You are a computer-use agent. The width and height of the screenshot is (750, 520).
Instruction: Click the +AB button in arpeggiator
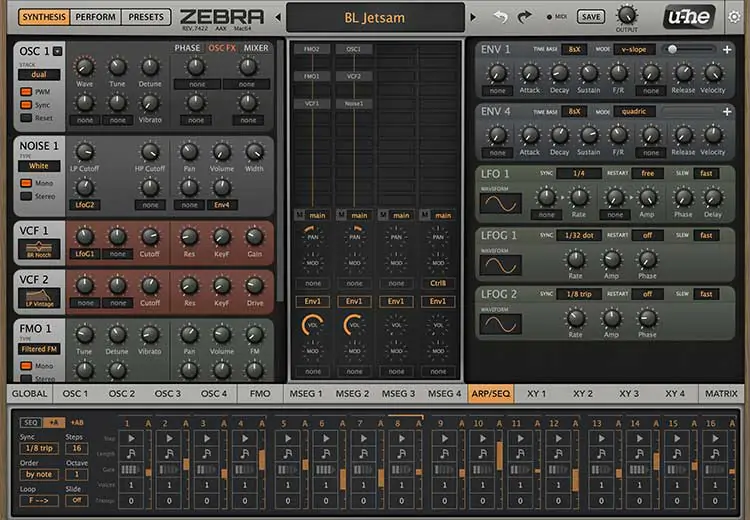pyautogui.click(x=77, y=422)
